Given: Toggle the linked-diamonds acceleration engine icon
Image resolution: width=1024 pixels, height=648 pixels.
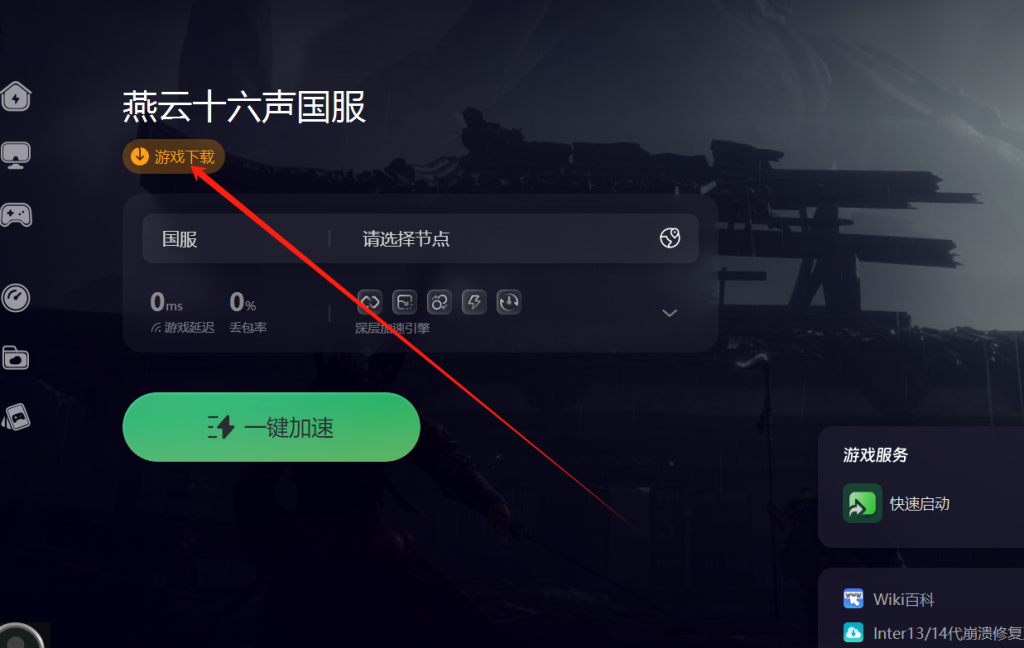Looking at the screenshot, I should pyautogui.click(x=370, y=302).
